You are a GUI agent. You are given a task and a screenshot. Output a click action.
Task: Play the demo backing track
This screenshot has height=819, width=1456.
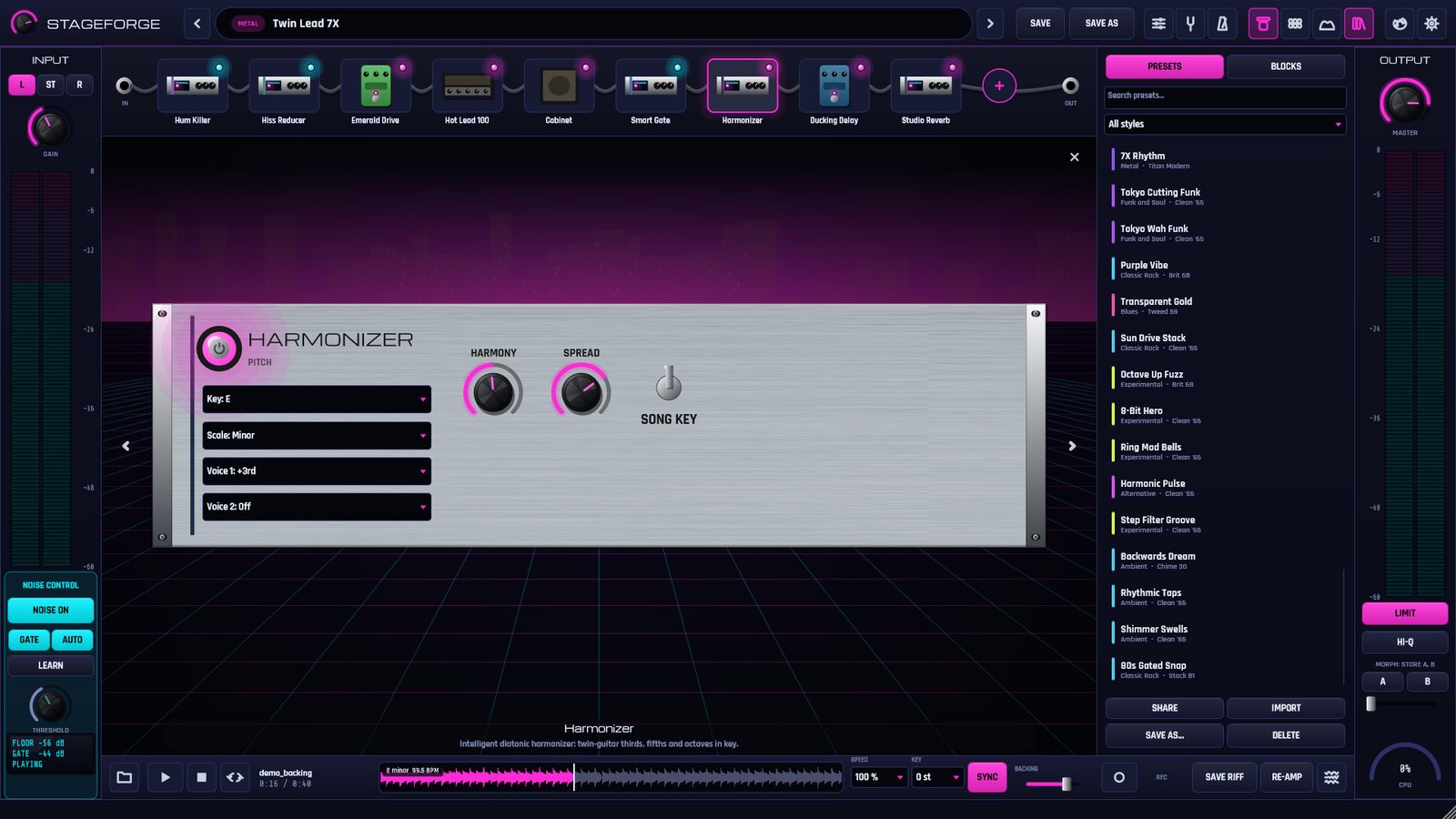[x=165, y=777]
